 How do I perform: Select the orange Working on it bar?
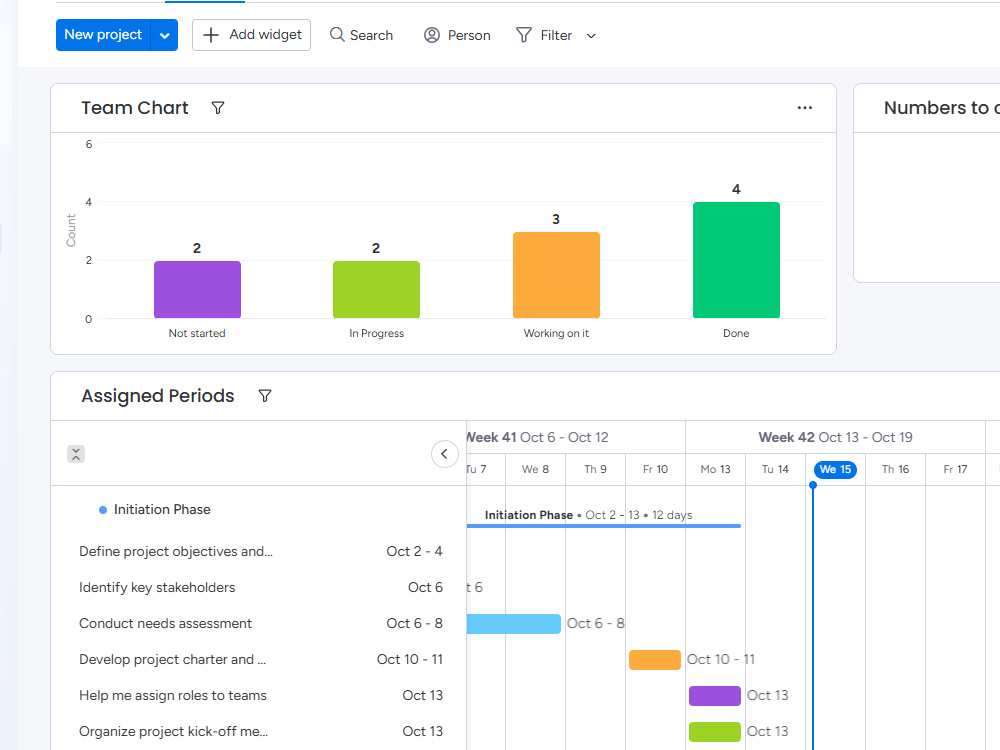click(556, 275)
